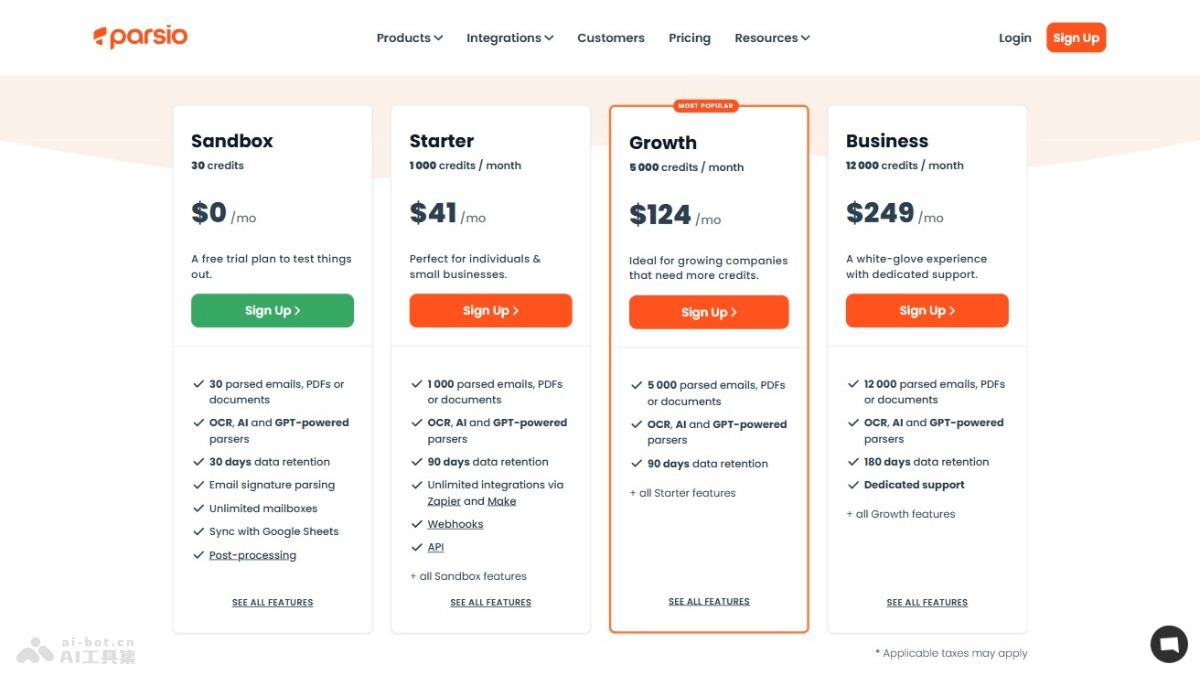Click the Webhooks feature link
The height and width of the screenshot is (675, 1200).
coord(455,524)
